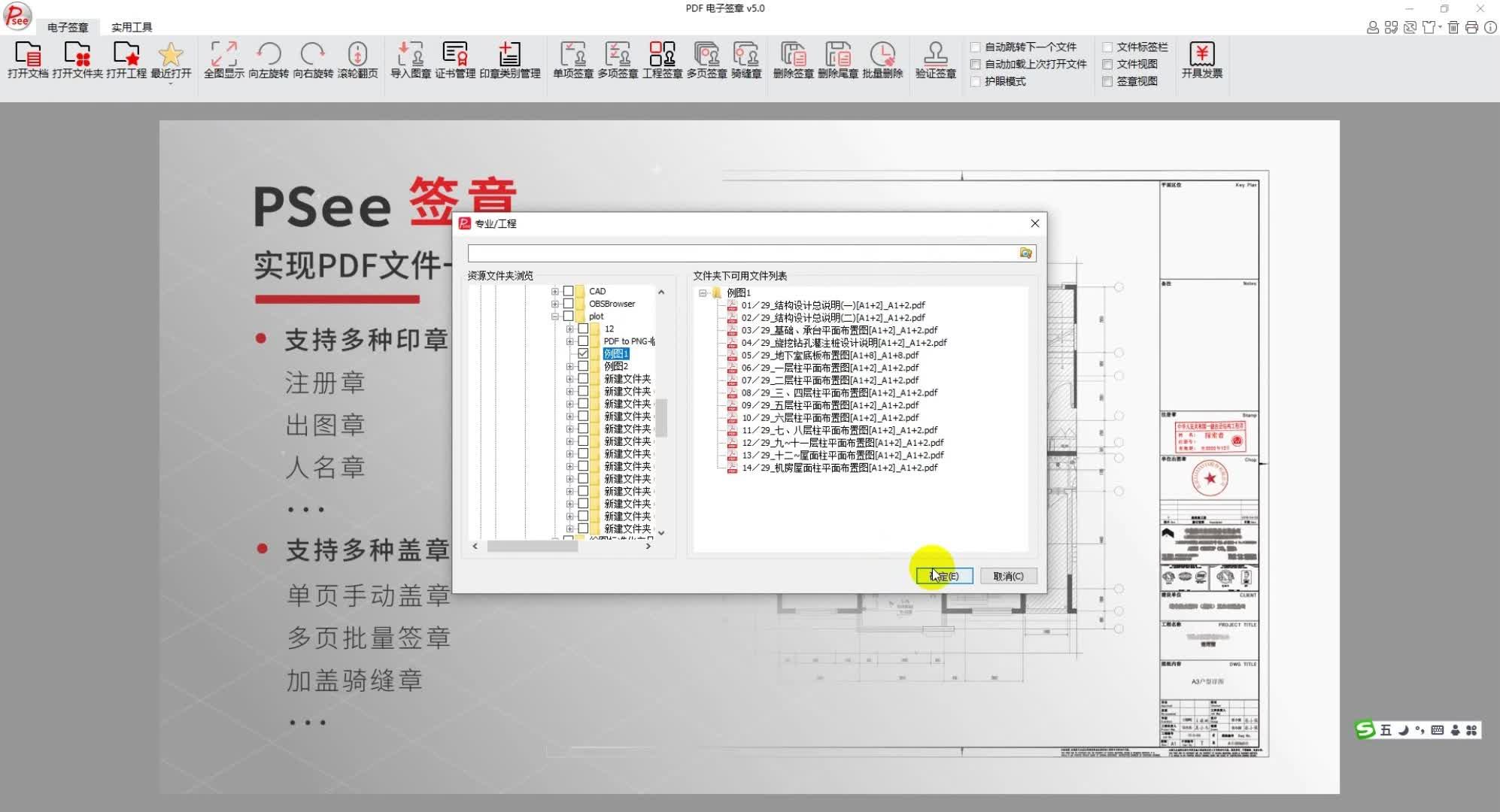Switch to the 实用工具 tab

click(132, 27)
